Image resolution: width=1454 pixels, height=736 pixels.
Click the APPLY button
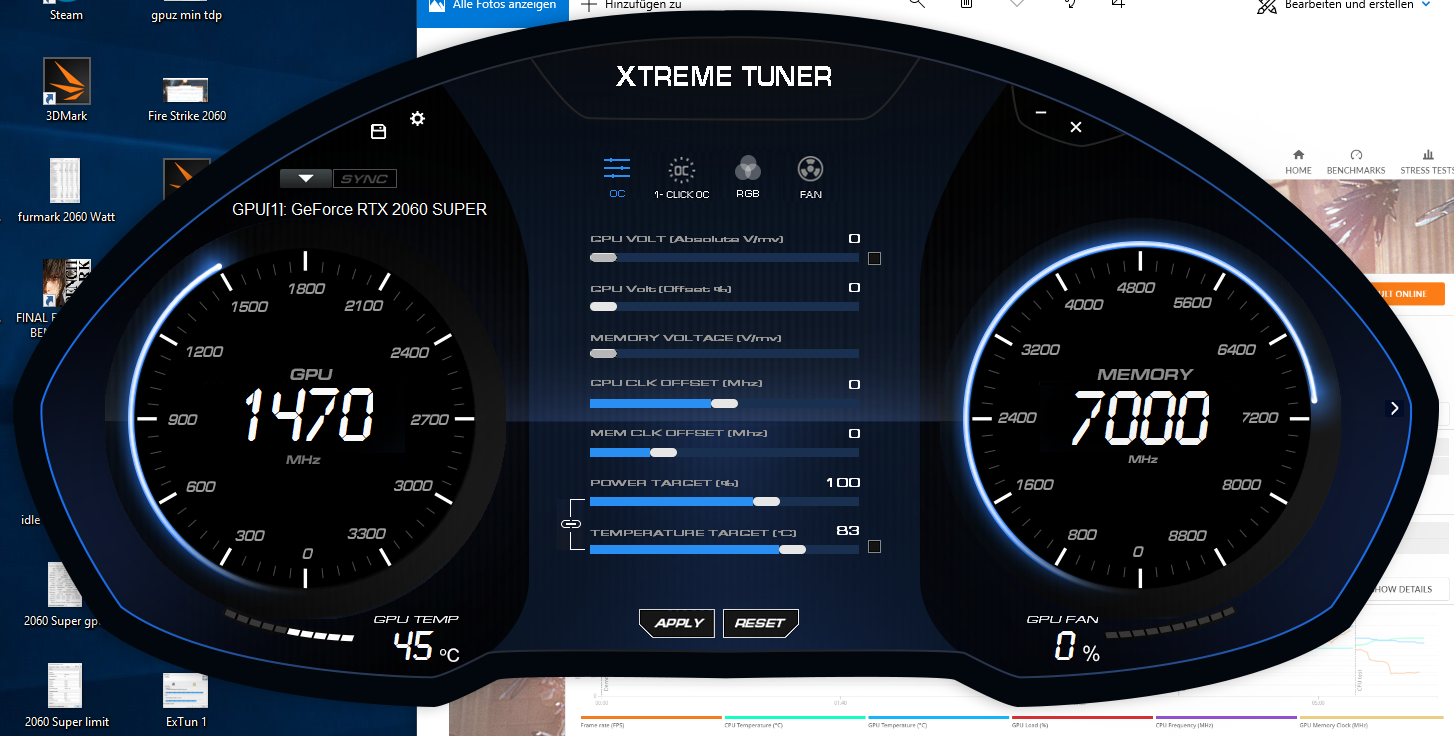[679, 623]
